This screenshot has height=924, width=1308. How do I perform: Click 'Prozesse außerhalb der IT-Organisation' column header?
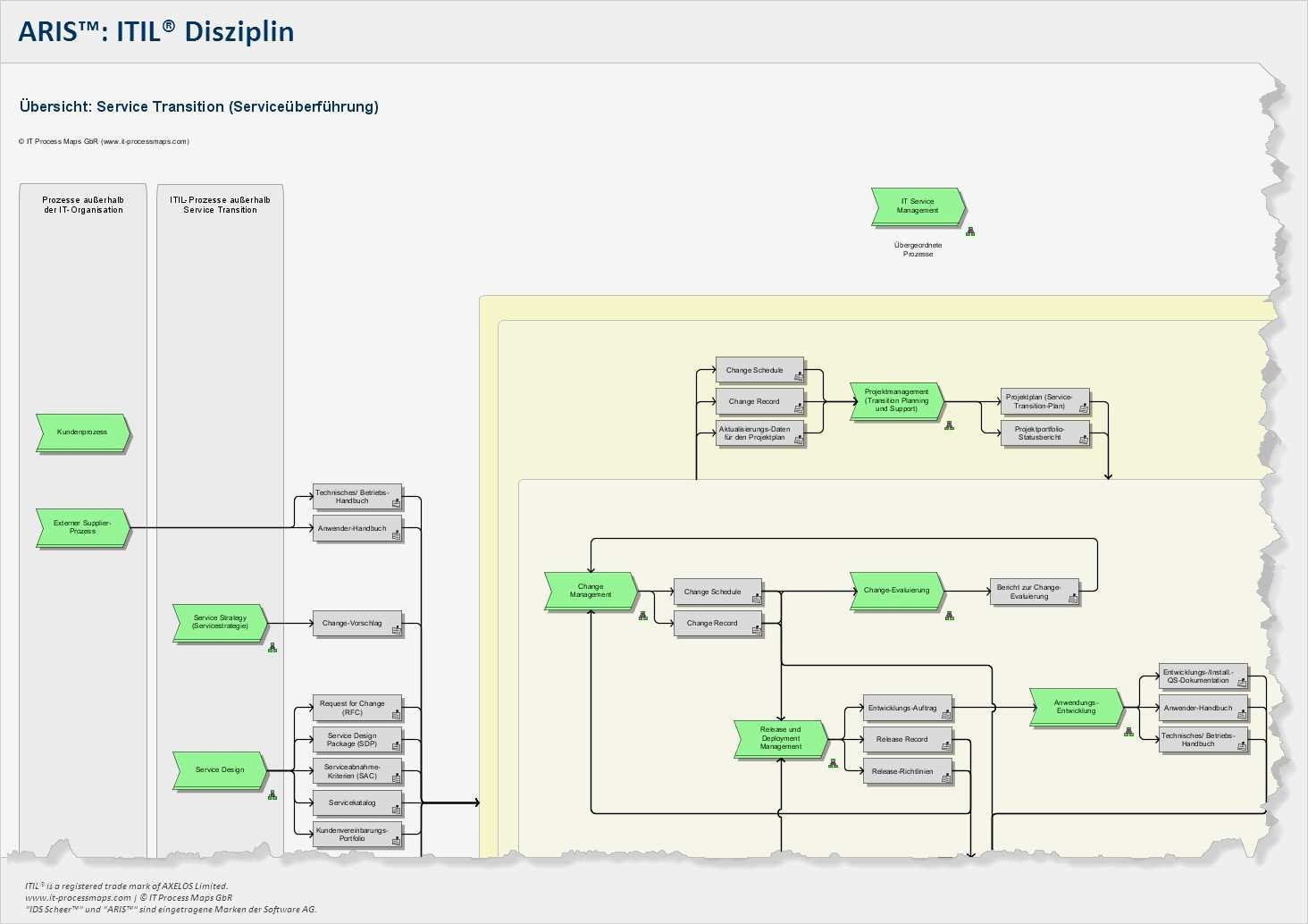click(83, 205)
